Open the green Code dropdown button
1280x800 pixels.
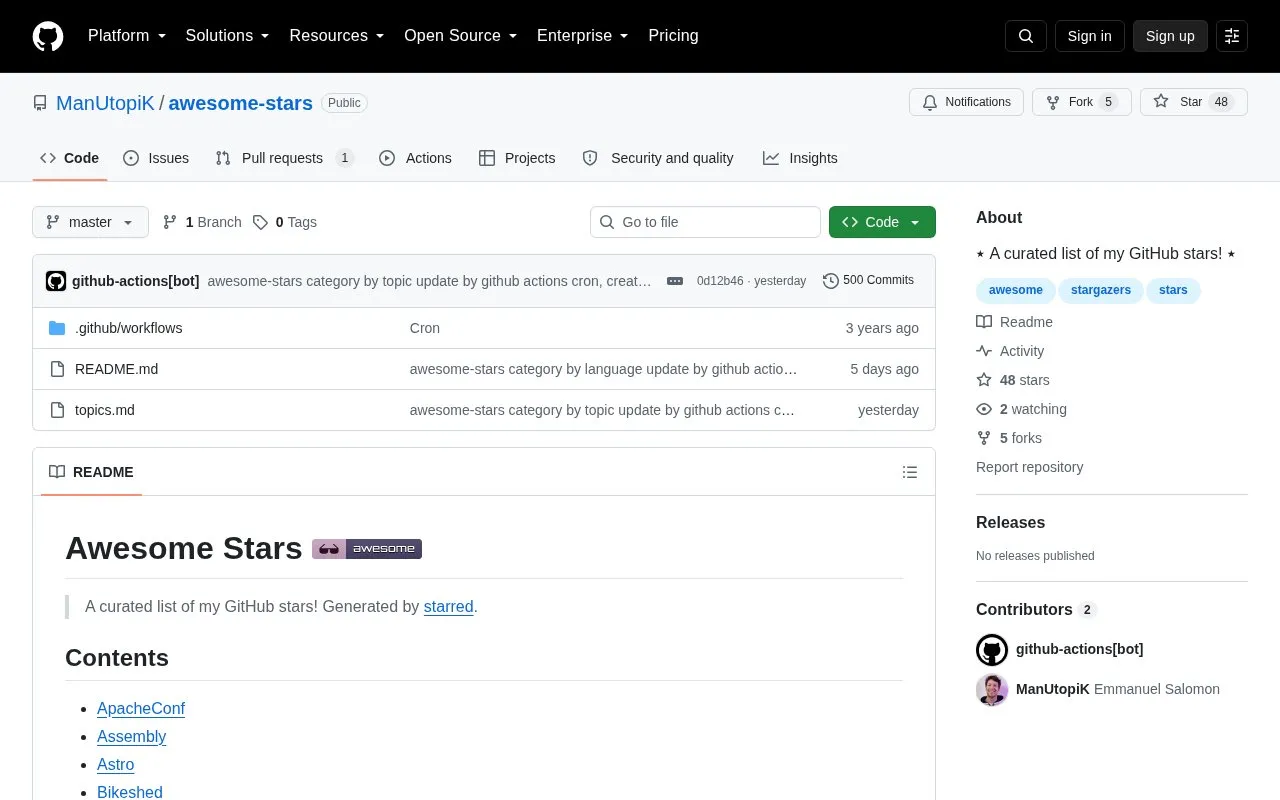click(882, 222)
